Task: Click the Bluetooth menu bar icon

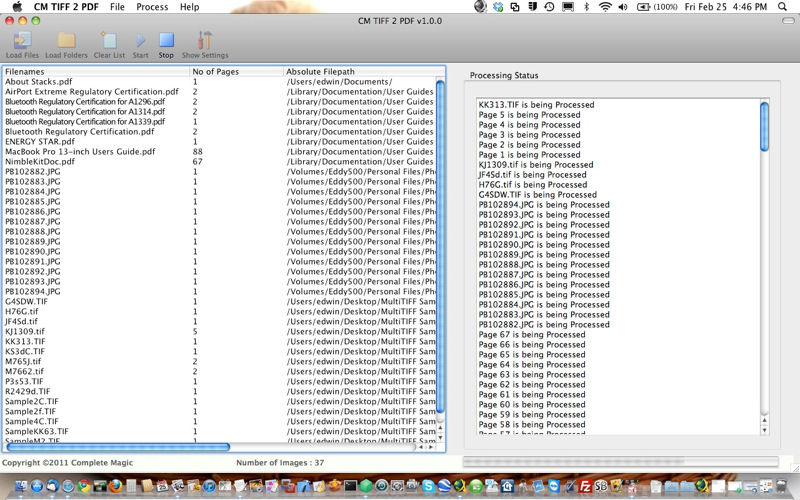Action: [x=586, y=7]
